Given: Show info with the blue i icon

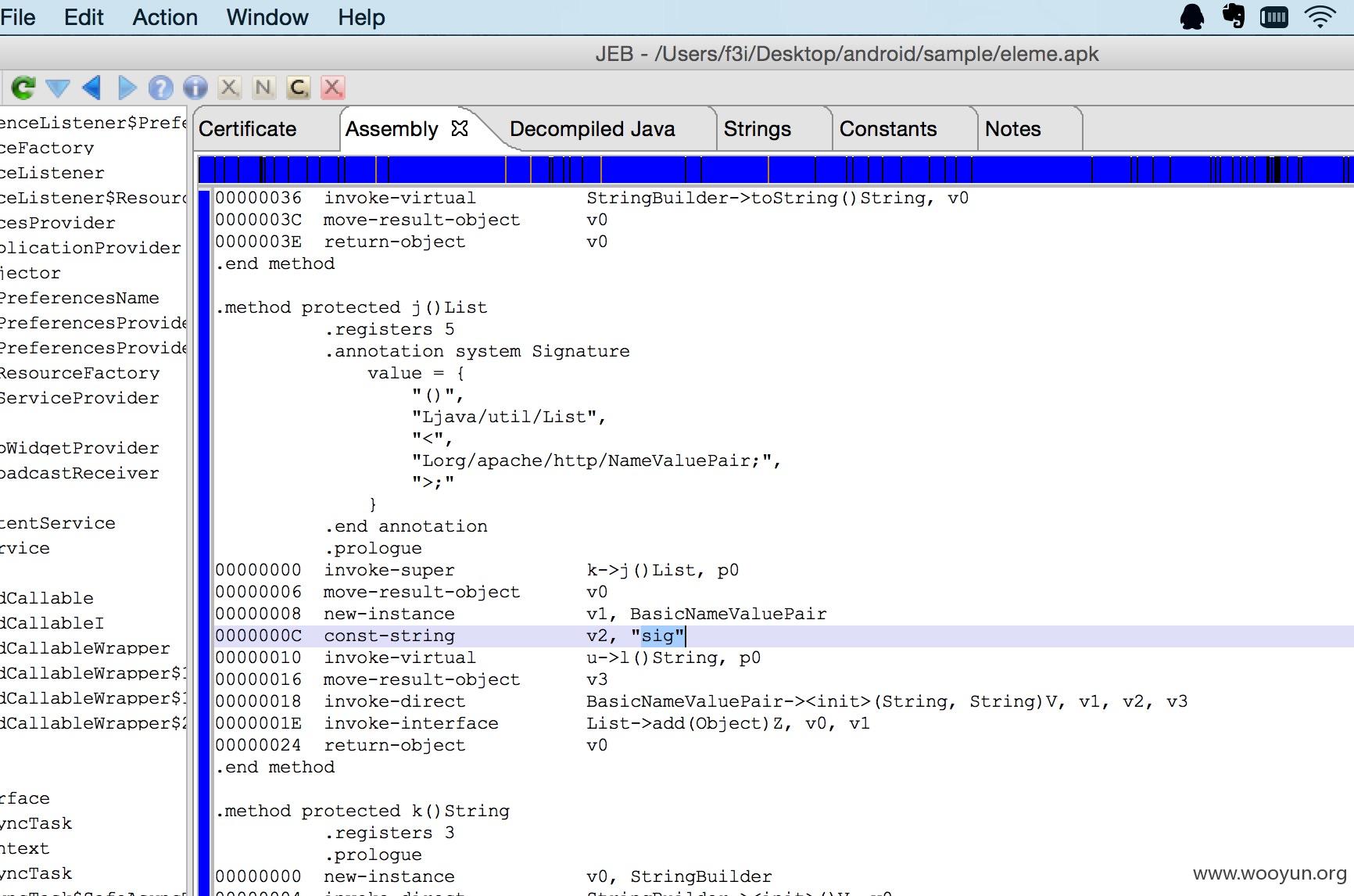Looking at the screenshot, I should click(x=195, y=88).
